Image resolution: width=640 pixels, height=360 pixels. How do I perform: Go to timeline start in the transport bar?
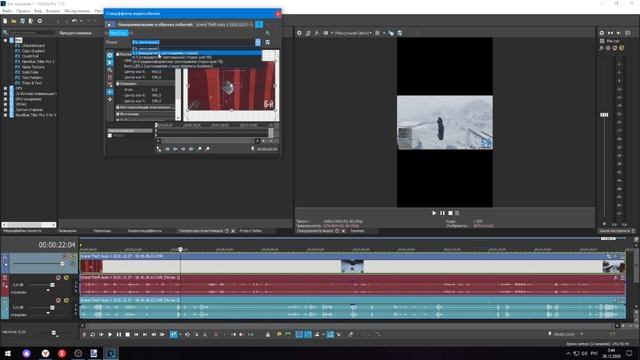[136, 334]
